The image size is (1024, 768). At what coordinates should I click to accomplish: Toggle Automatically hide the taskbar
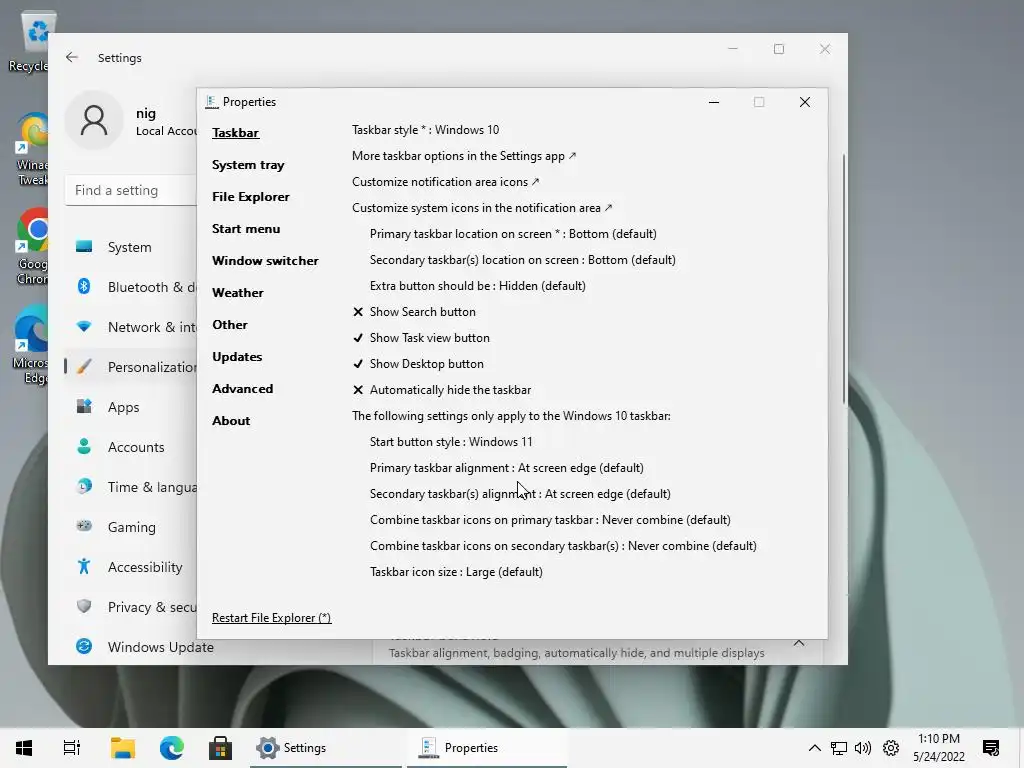(441, 390)
